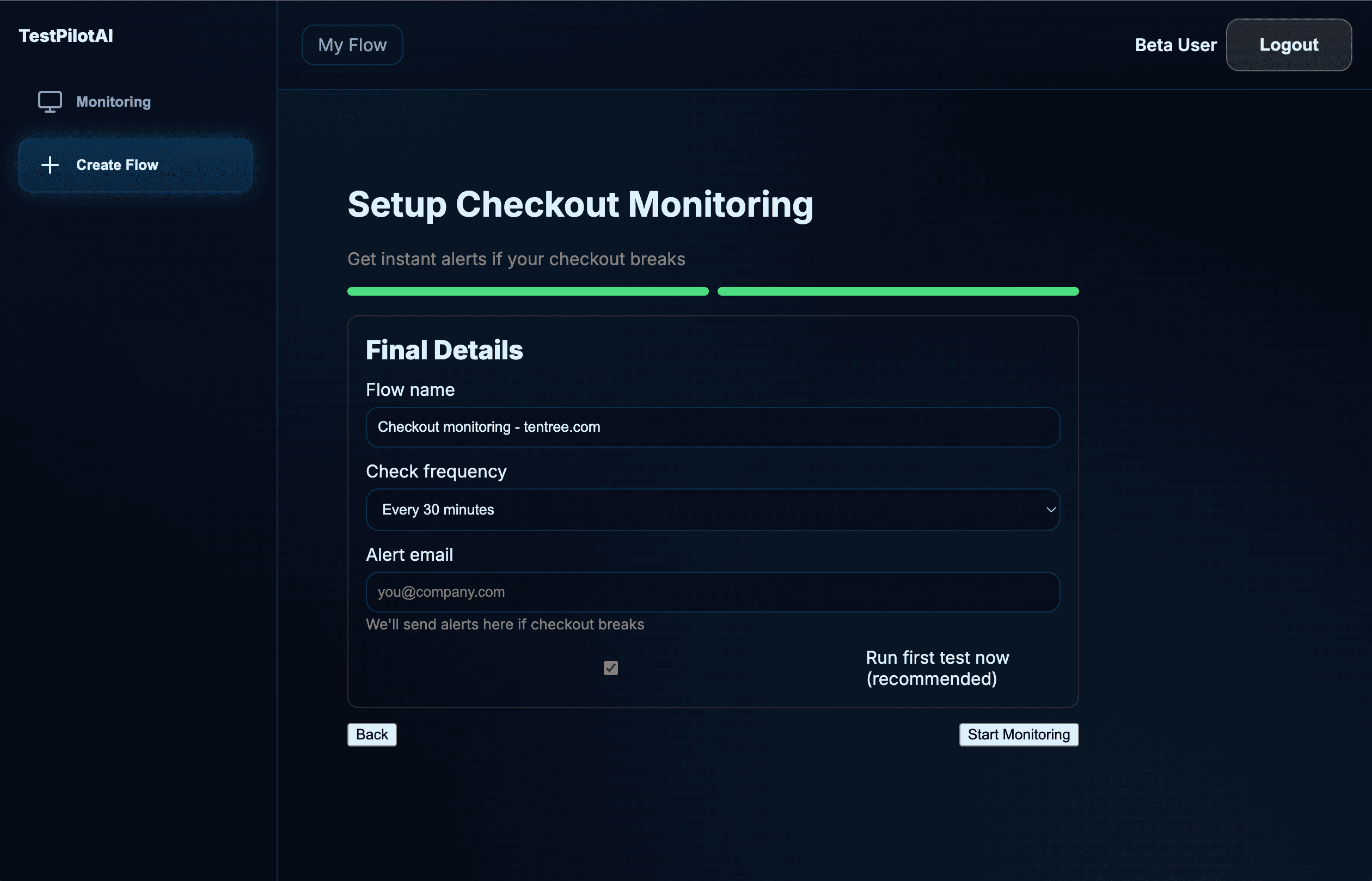Click the second green progress segment
Viewport: 1372px width, 881px height.
(898, 291)
